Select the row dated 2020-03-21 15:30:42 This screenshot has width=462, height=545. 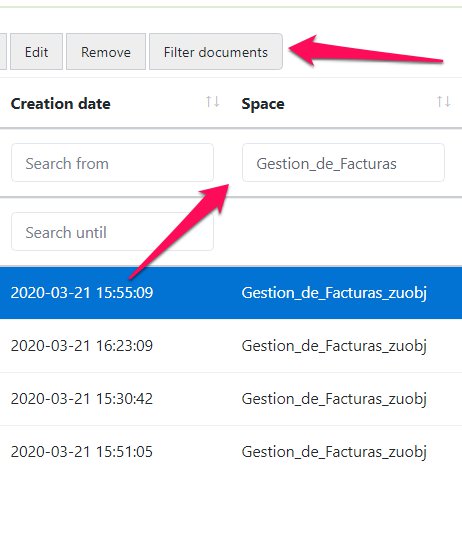coord(231,399)
